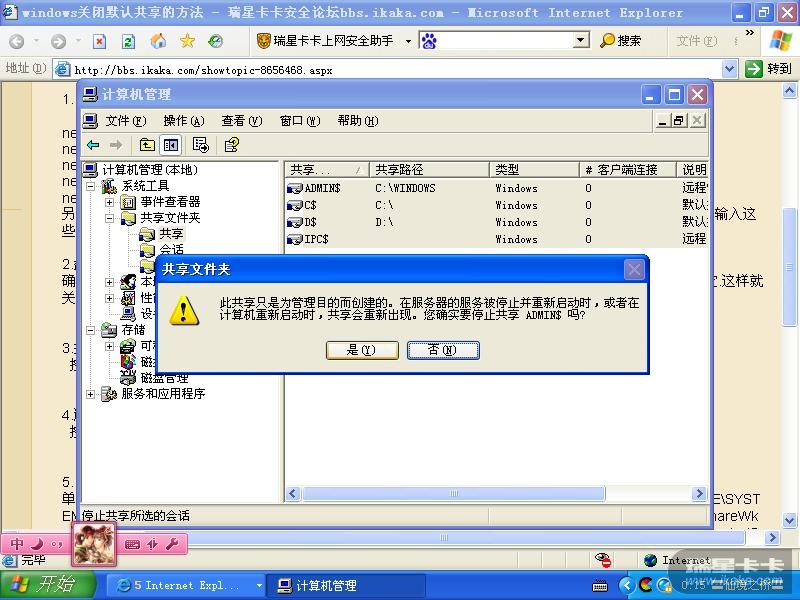Sort by the 类型 column header
Screen dimensions: 800x600
pos(534,169)
